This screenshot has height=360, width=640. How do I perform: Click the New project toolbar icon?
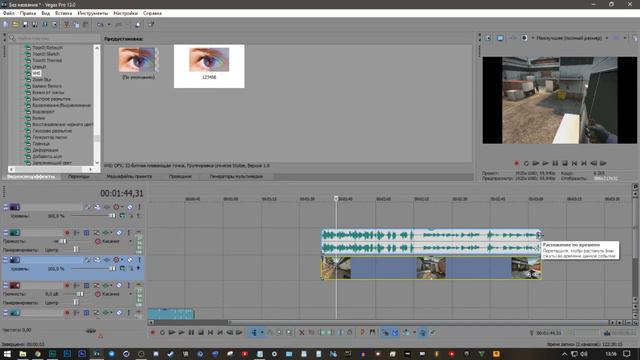pos(6,24)
